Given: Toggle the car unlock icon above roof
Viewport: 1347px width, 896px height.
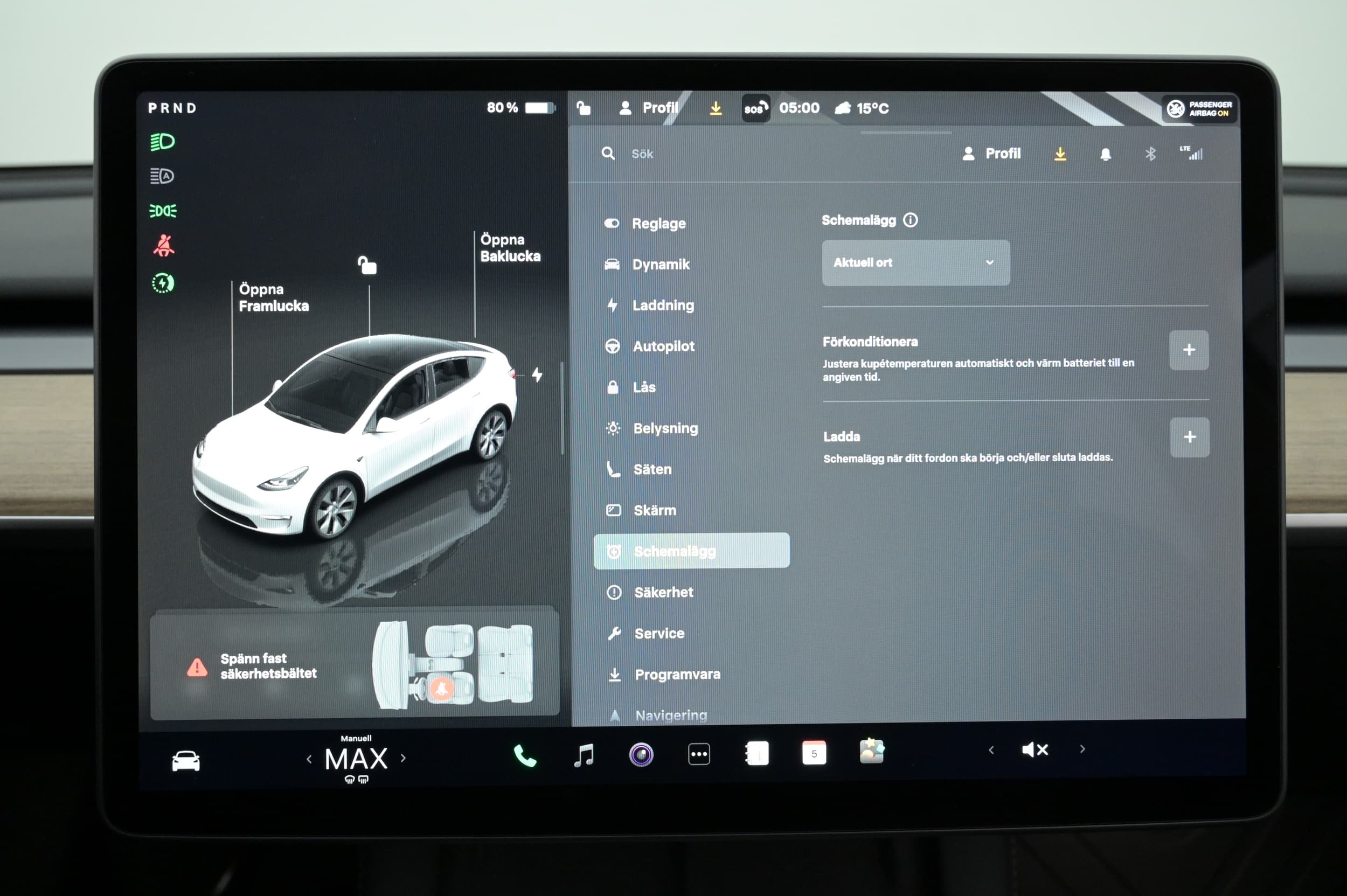Looking at the screenshot, I should 367,266.
